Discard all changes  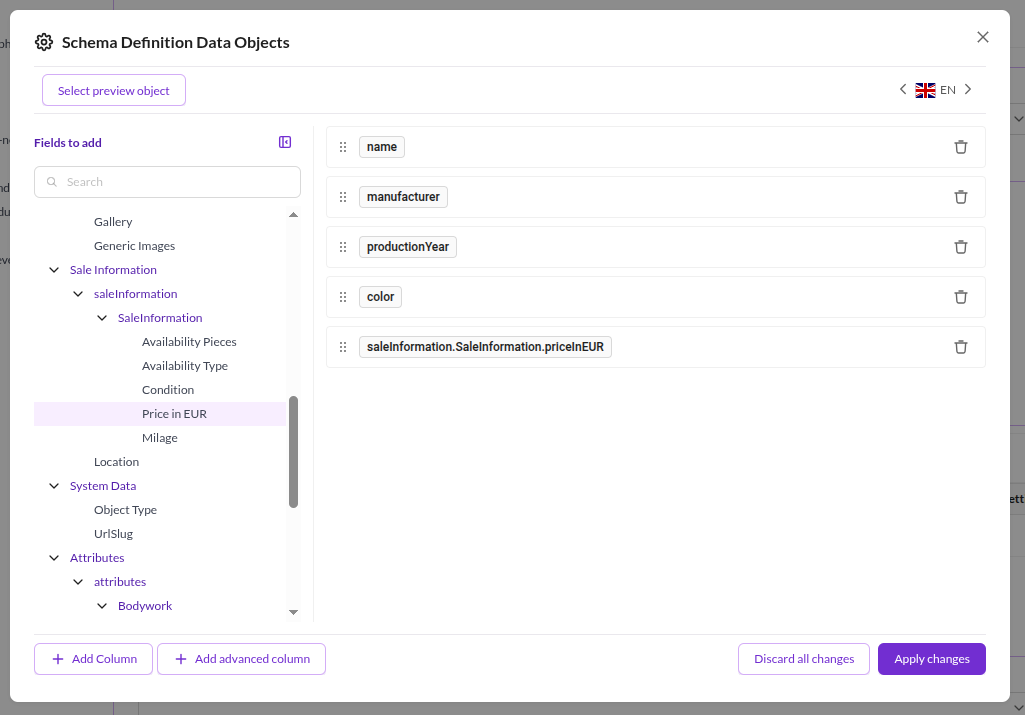tap(804, 659)
